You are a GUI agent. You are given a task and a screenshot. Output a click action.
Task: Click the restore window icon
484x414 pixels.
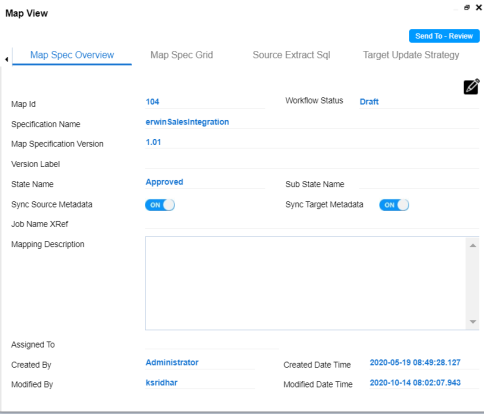[x=467, y=8]
